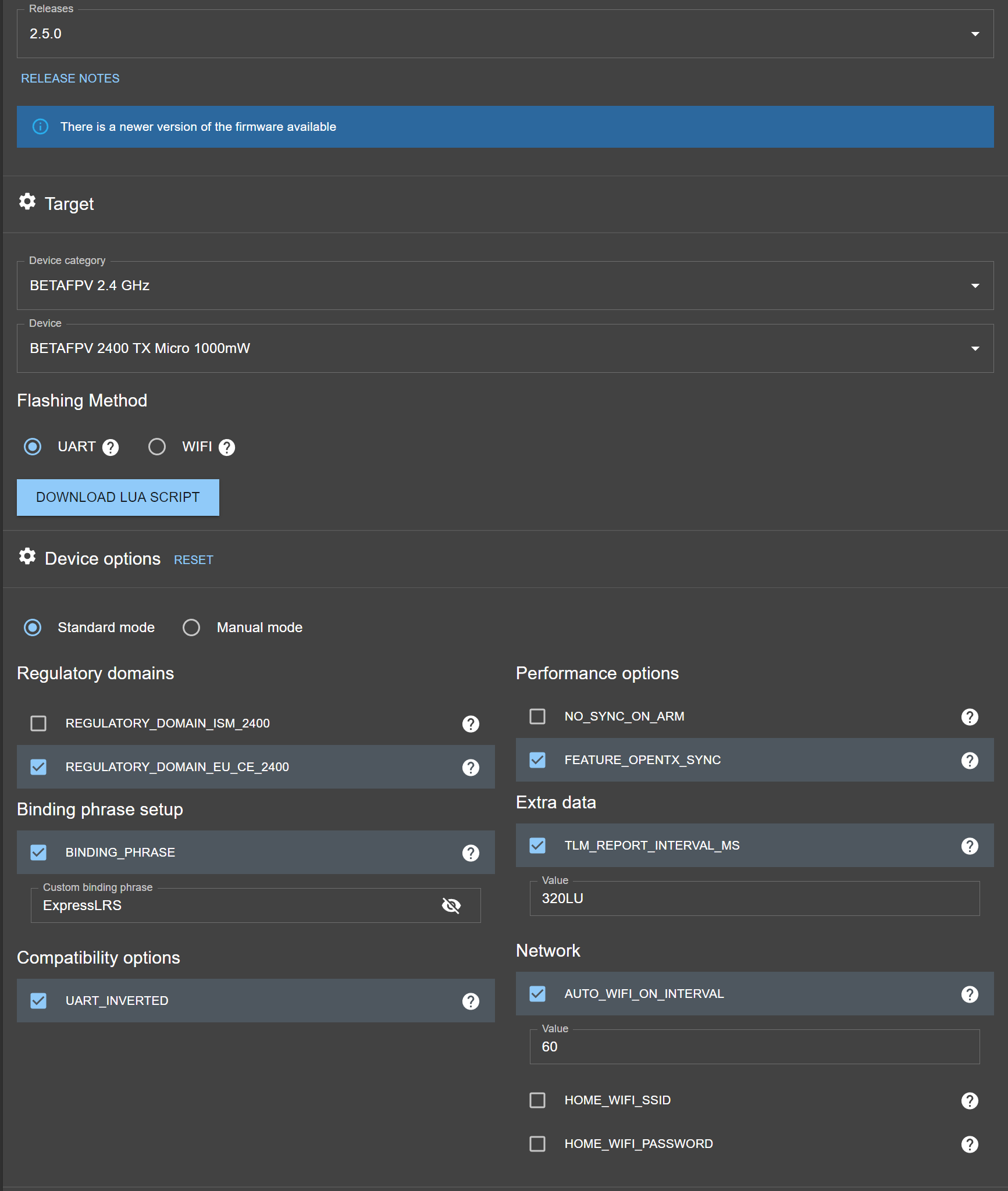
Task: Open the Releases dropdown
Action: point(976,34)
